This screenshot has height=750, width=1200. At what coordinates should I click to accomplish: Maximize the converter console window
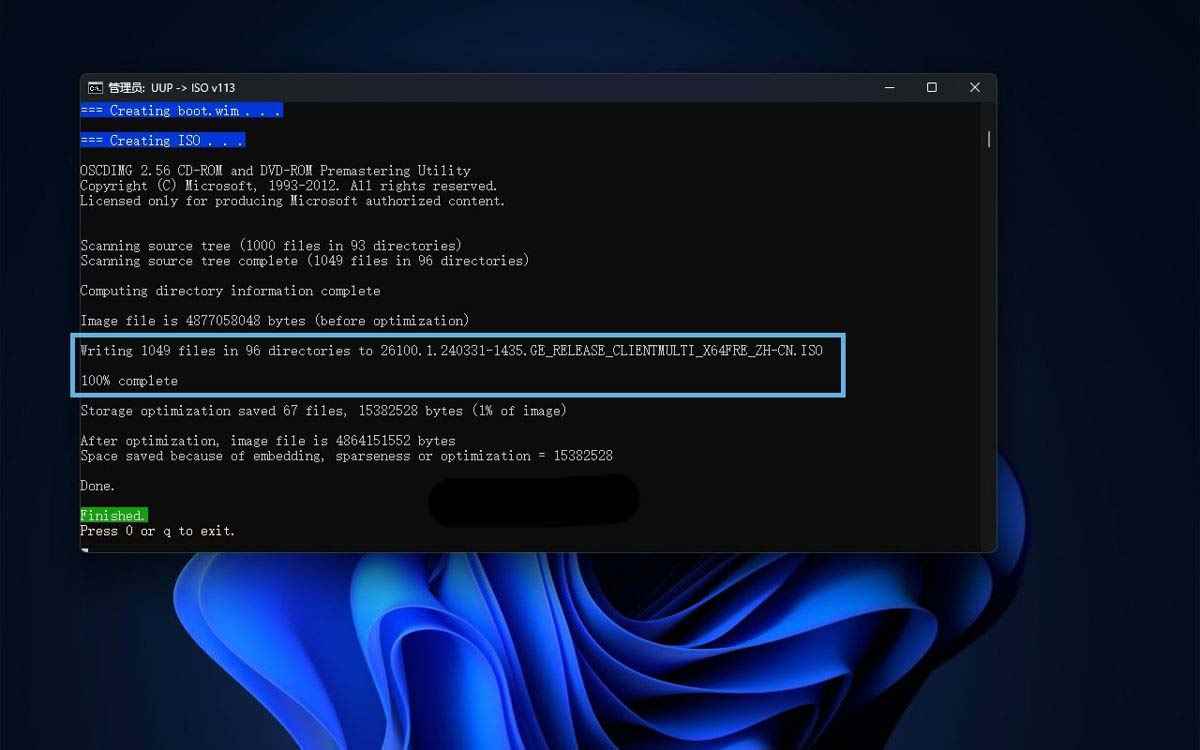coord(932,87)
